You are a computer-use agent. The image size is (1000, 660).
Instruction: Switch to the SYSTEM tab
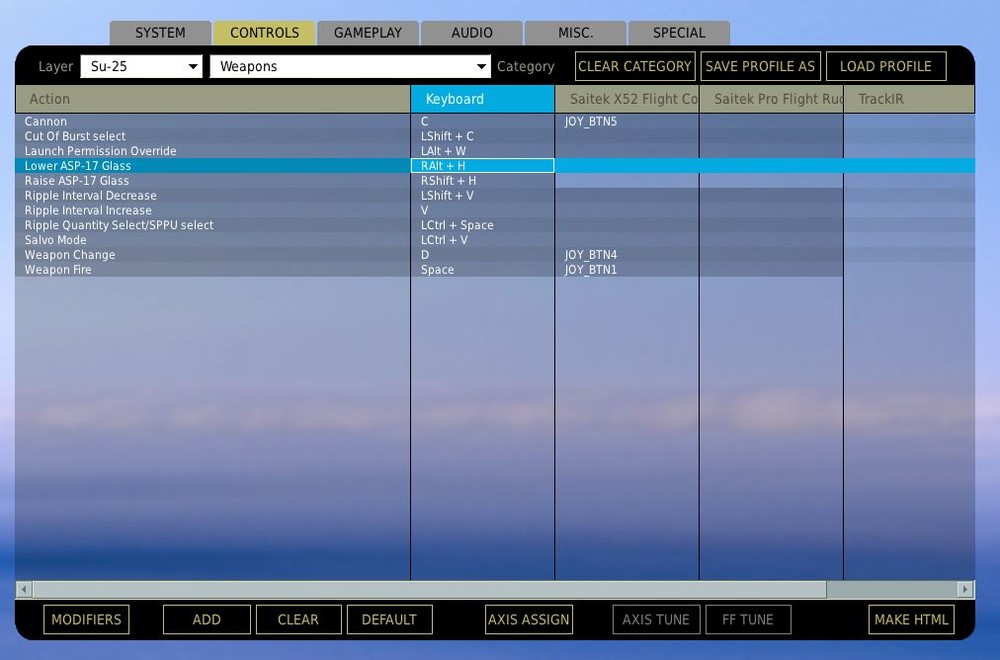(160, 33)
